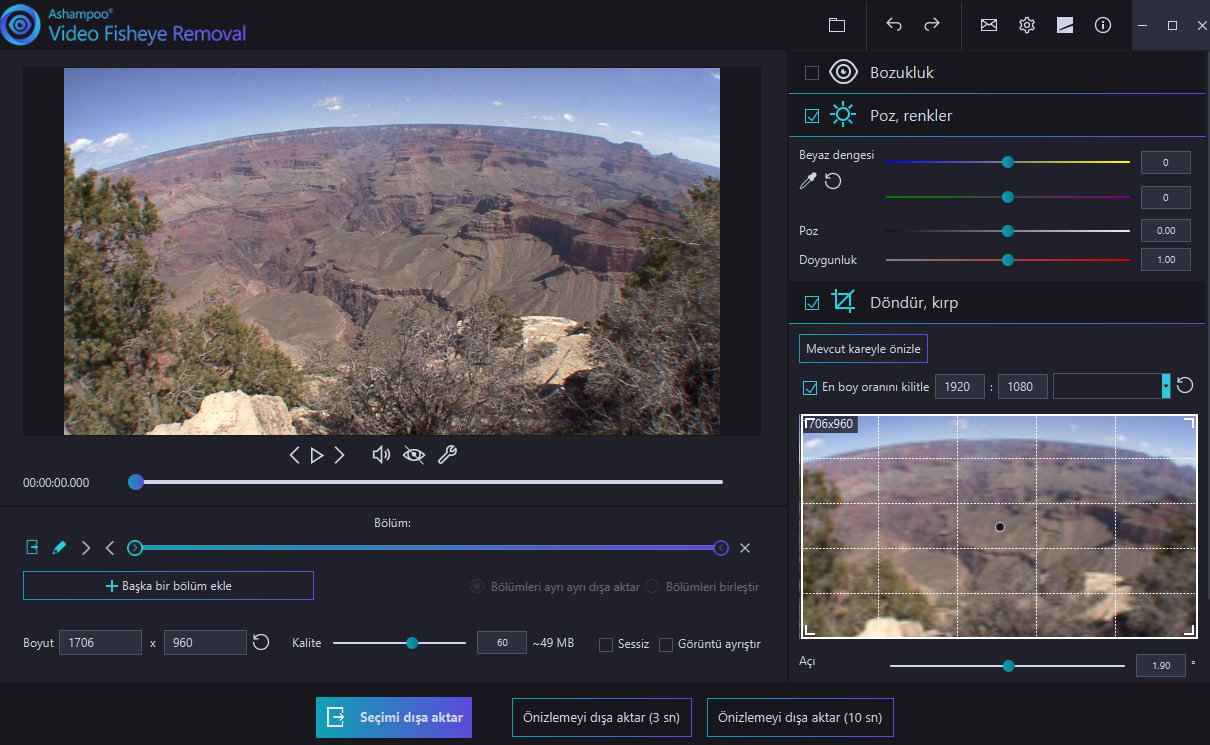The image size is (1210, 745).
Task: Open the aspect ratio preset dropdown
Action: (x=1165, y=386)
